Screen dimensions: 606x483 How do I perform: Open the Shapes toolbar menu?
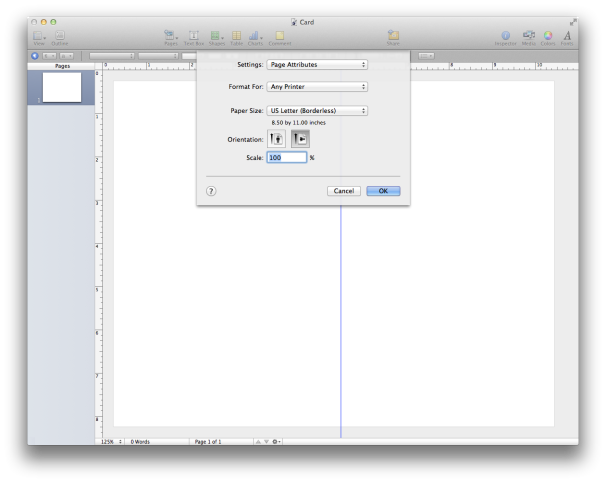tap(217, 37)
